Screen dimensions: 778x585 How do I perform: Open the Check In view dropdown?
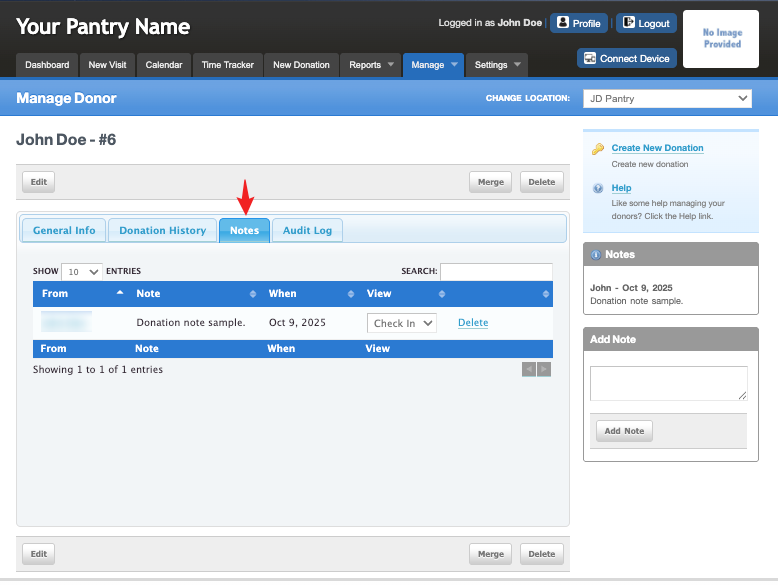[401, 323]
